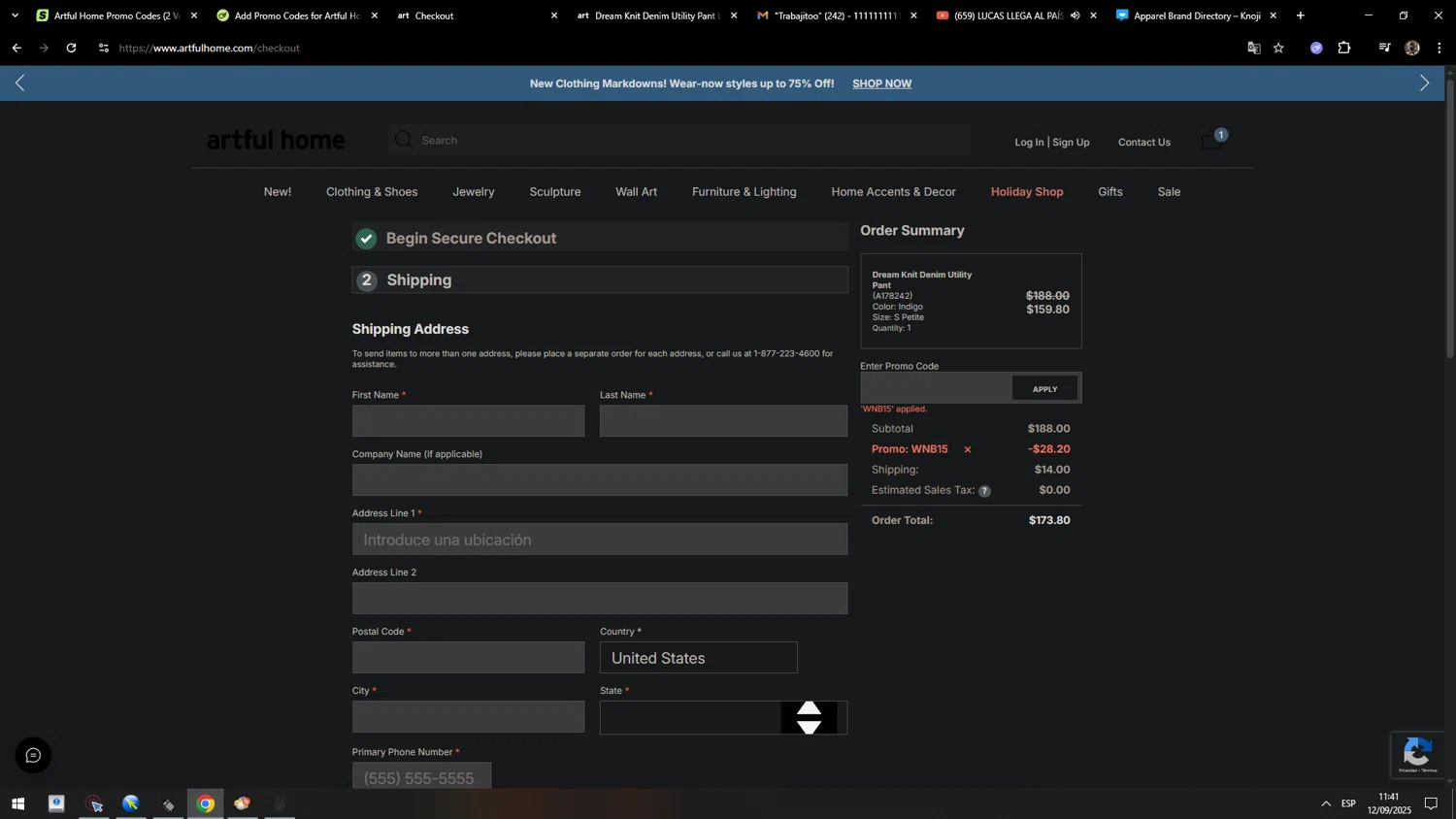Bookmark this page with star icon
1456x819 pixels.
[1278, 48]
